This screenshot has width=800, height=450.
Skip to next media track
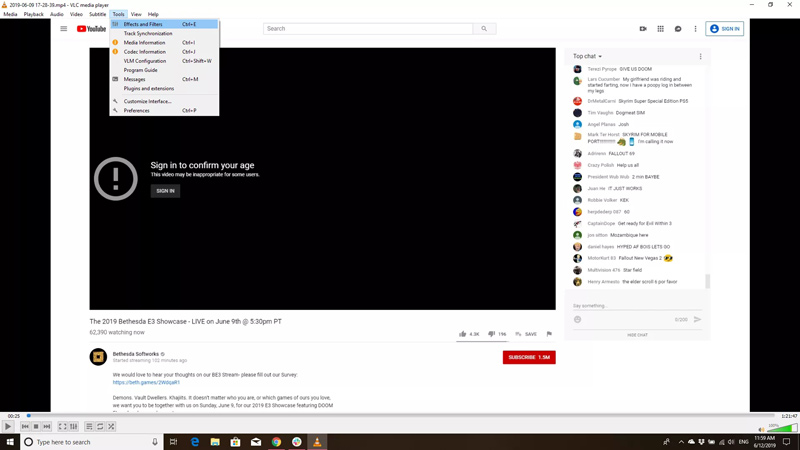point(47,427)
